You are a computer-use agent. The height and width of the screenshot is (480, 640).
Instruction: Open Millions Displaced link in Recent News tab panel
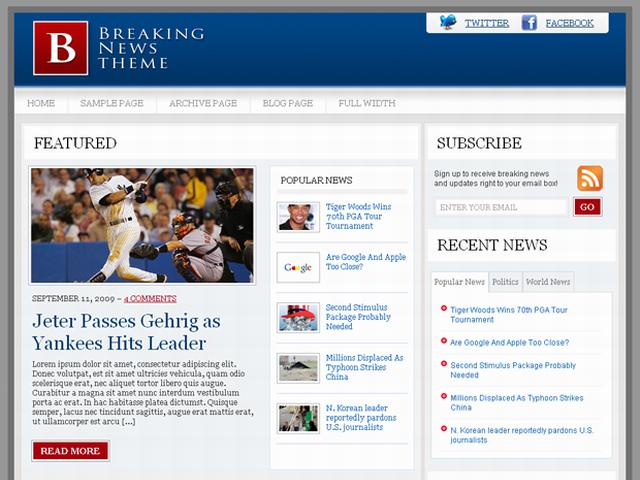[517, 403]
